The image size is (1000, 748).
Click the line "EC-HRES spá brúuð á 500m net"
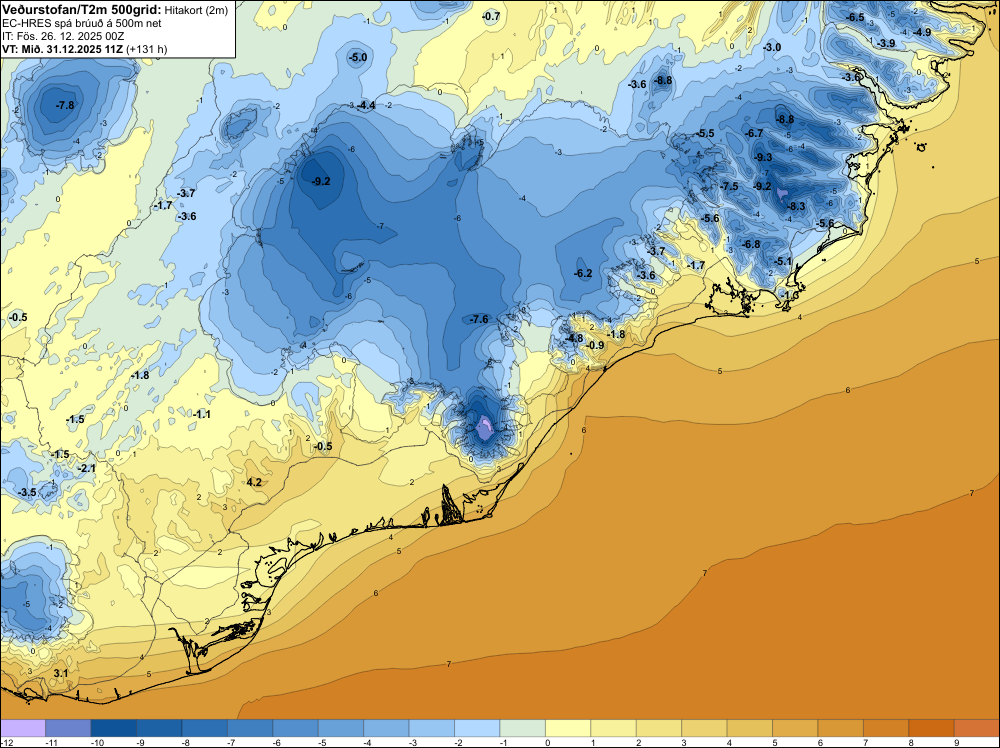pyautogui.click(x=82, y=24)
